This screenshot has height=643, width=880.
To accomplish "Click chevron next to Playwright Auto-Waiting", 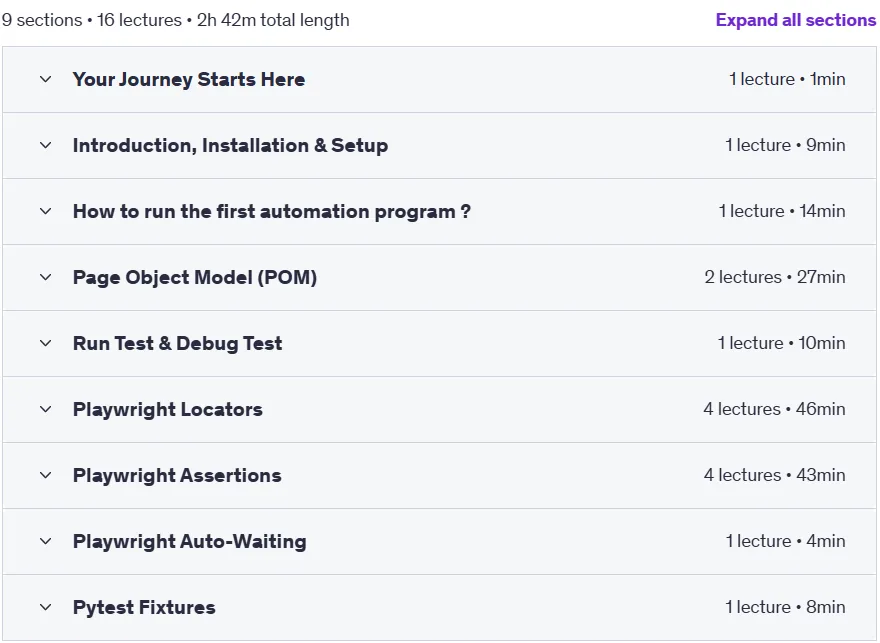I will tap(45, 541).
